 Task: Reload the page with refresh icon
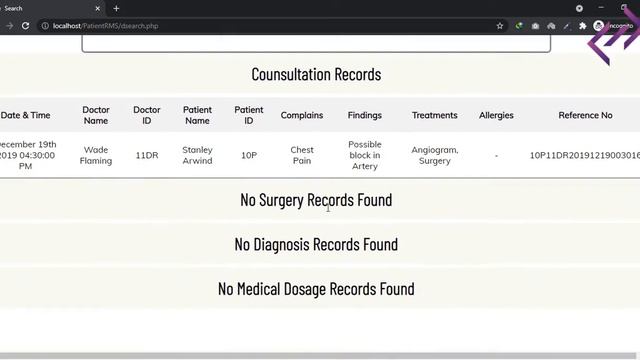(x=25, y=26)
